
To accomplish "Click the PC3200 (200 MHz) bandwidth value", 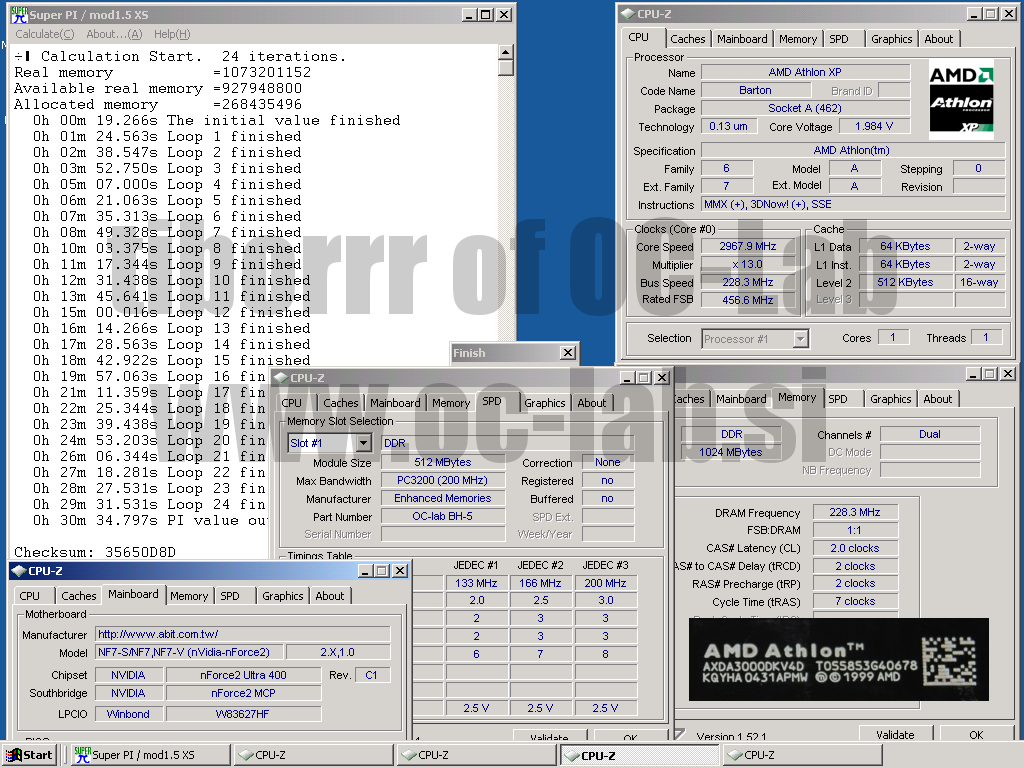I will click(442, 480).
